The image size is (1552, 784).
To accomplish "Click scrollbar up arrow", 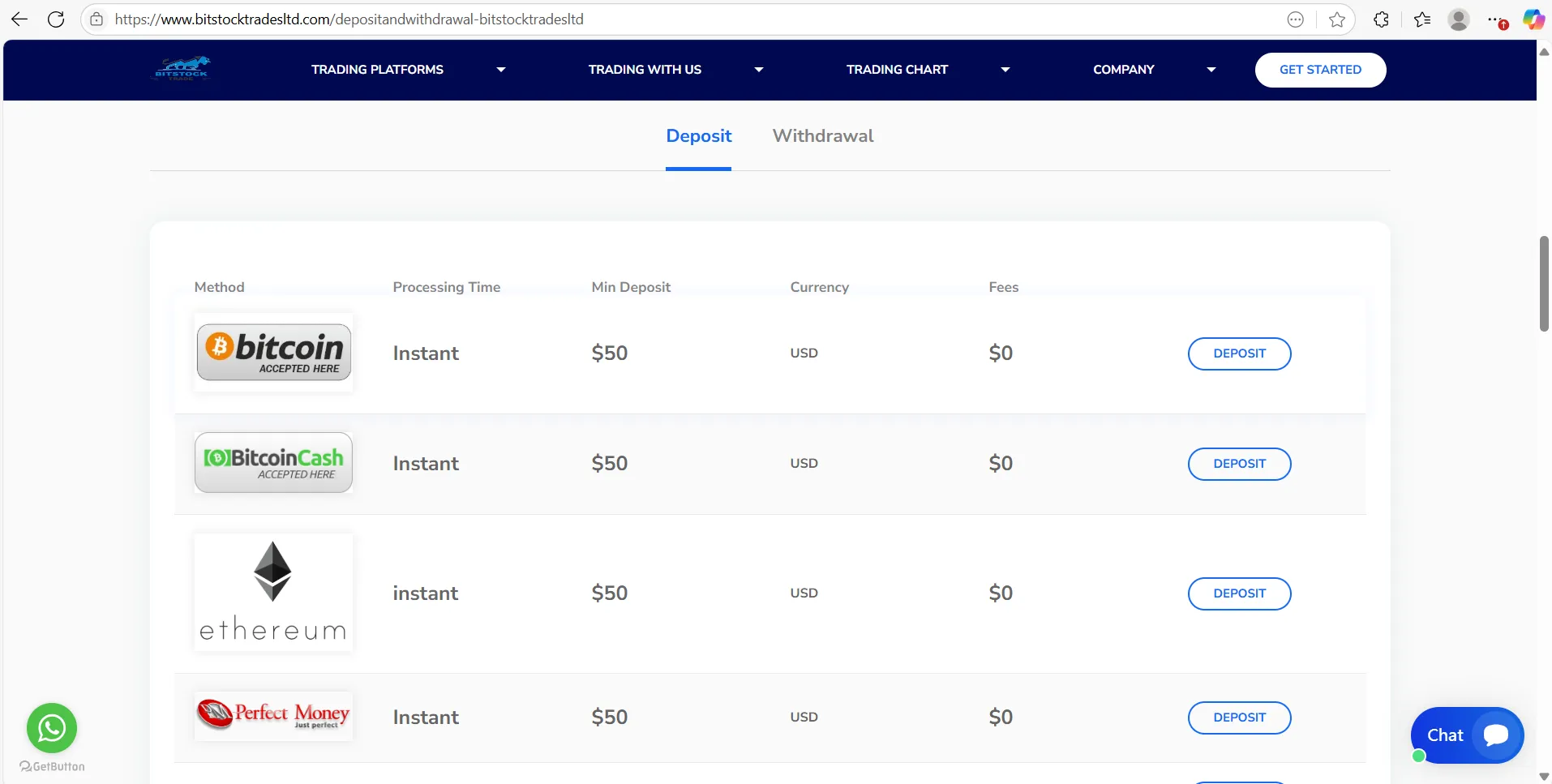I will tap(1544, 52).
